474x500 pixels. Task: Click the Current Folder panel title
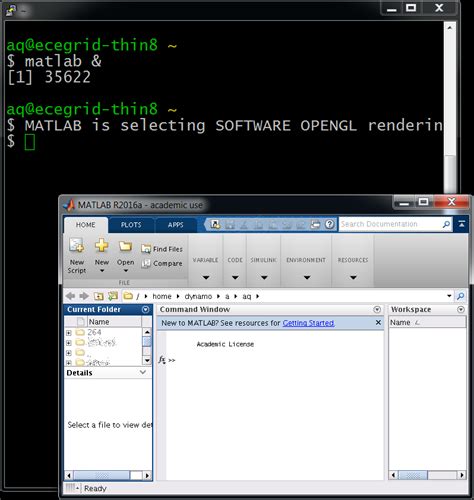coord(94,309)
